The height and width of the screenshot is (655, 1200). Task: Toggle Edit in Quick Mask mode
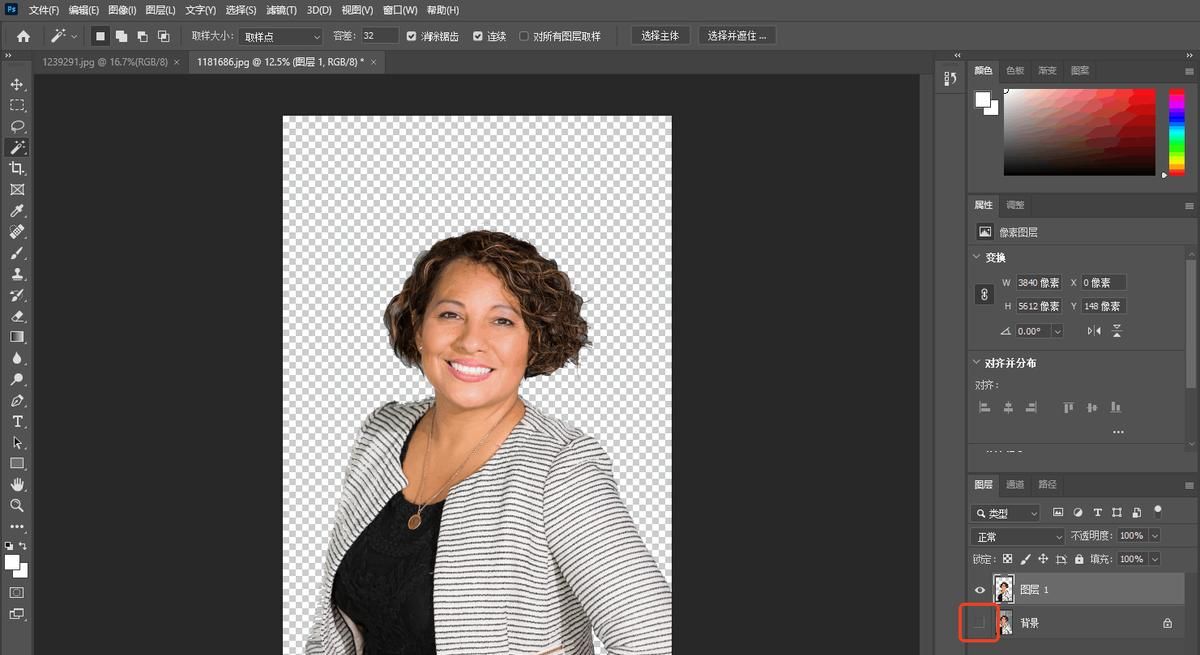point(17,592)
